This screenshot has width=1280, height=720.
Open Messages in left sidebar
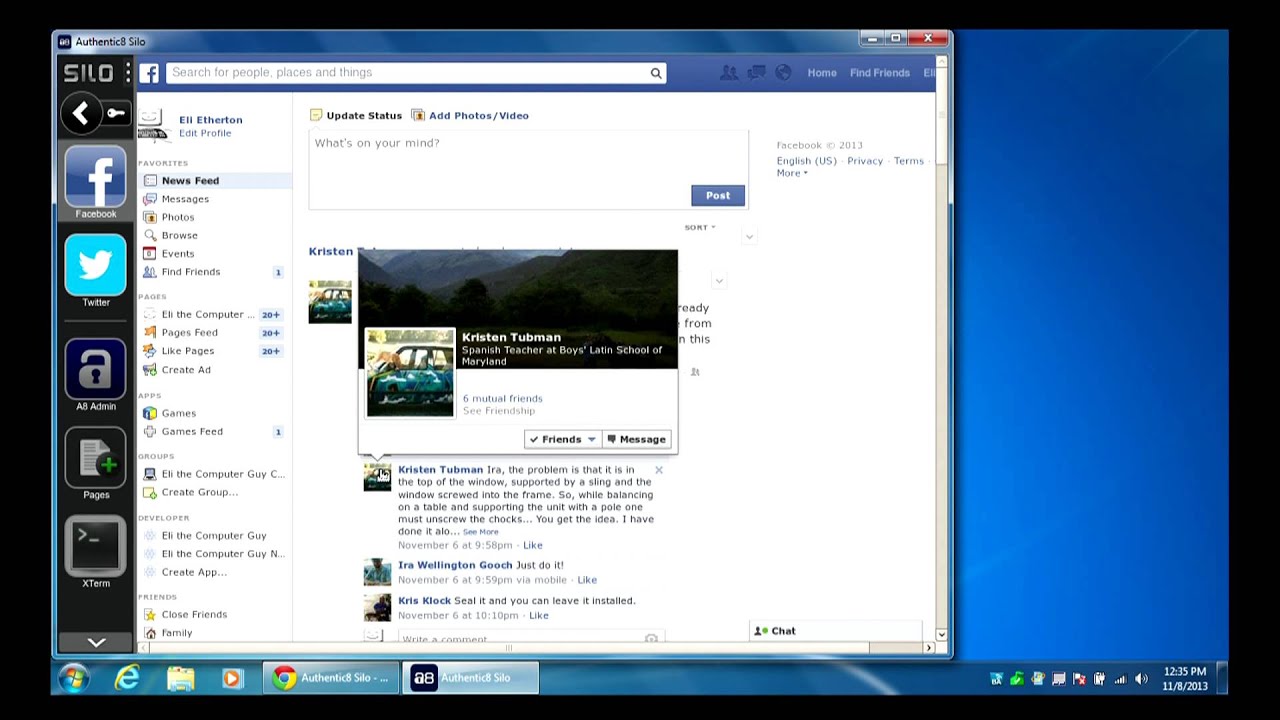185,199
